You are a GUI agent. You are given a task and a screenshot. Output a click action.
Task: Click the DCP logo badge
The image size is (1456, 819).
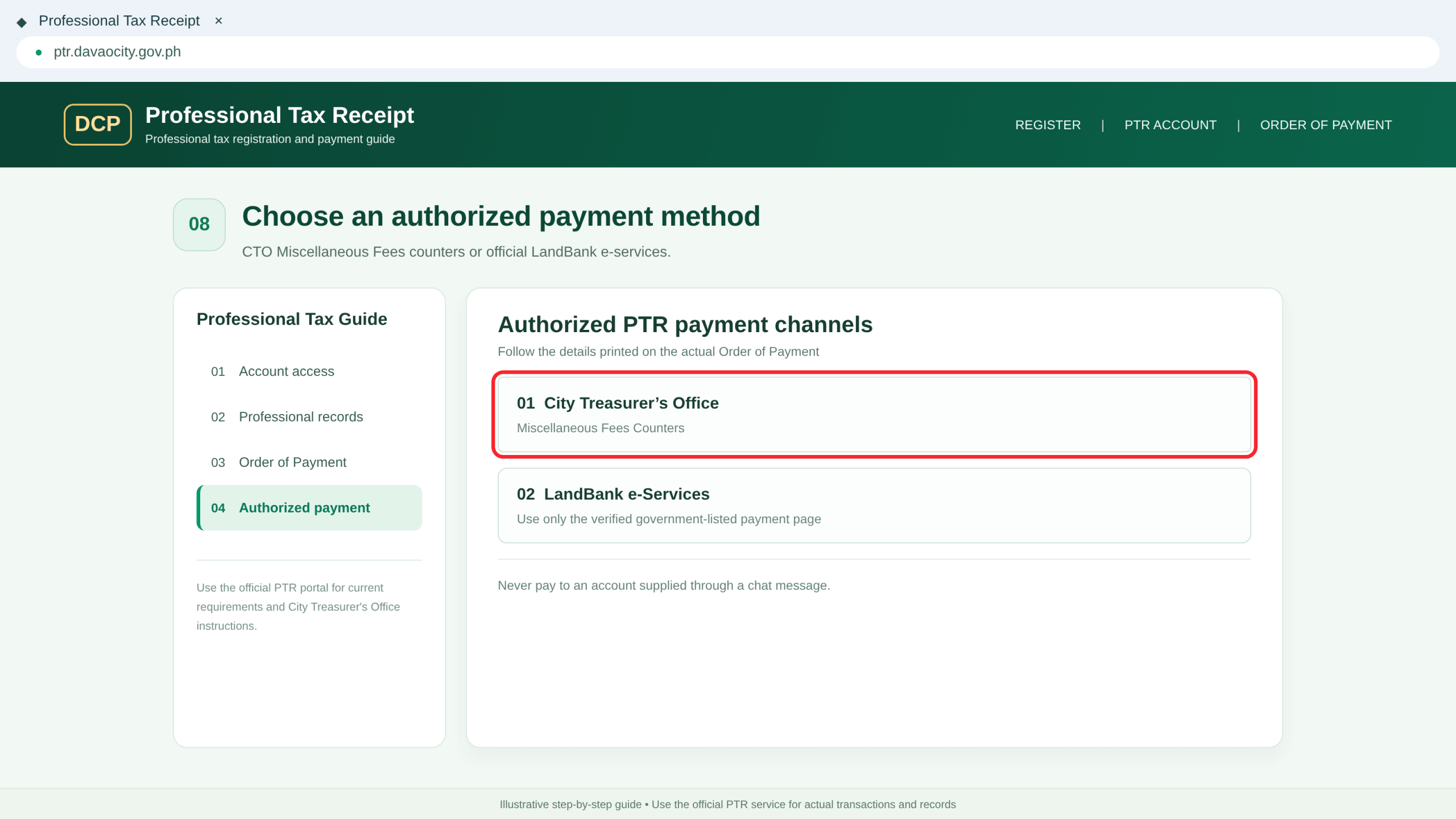(98, 124)
